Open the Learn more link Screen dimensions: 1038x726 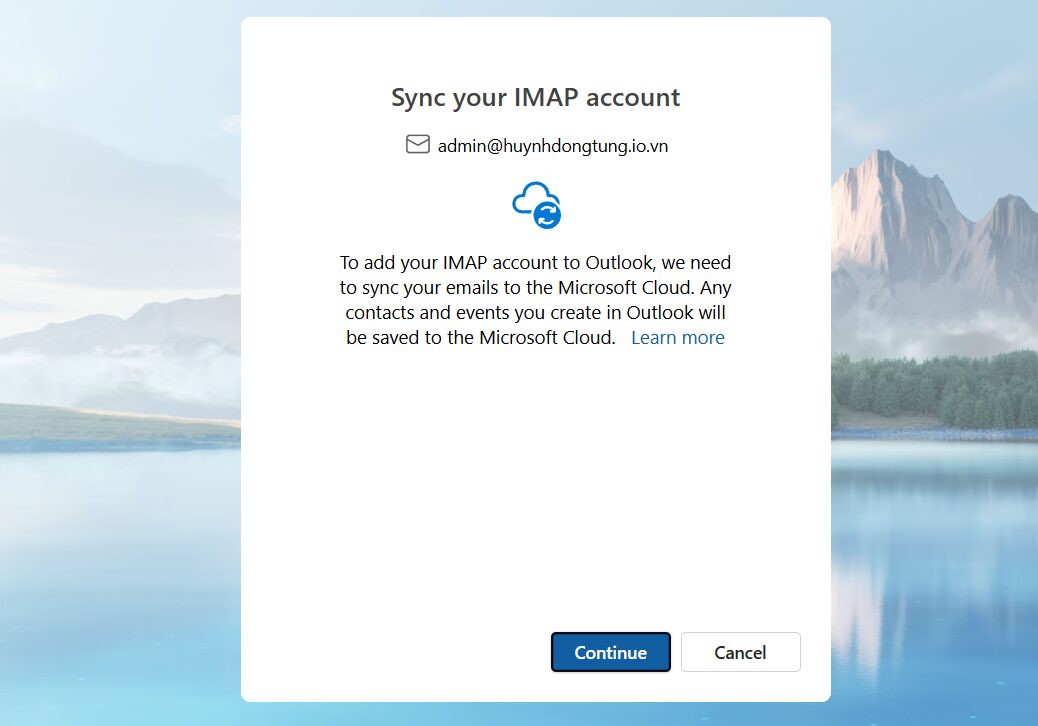(x=677, y=338)
